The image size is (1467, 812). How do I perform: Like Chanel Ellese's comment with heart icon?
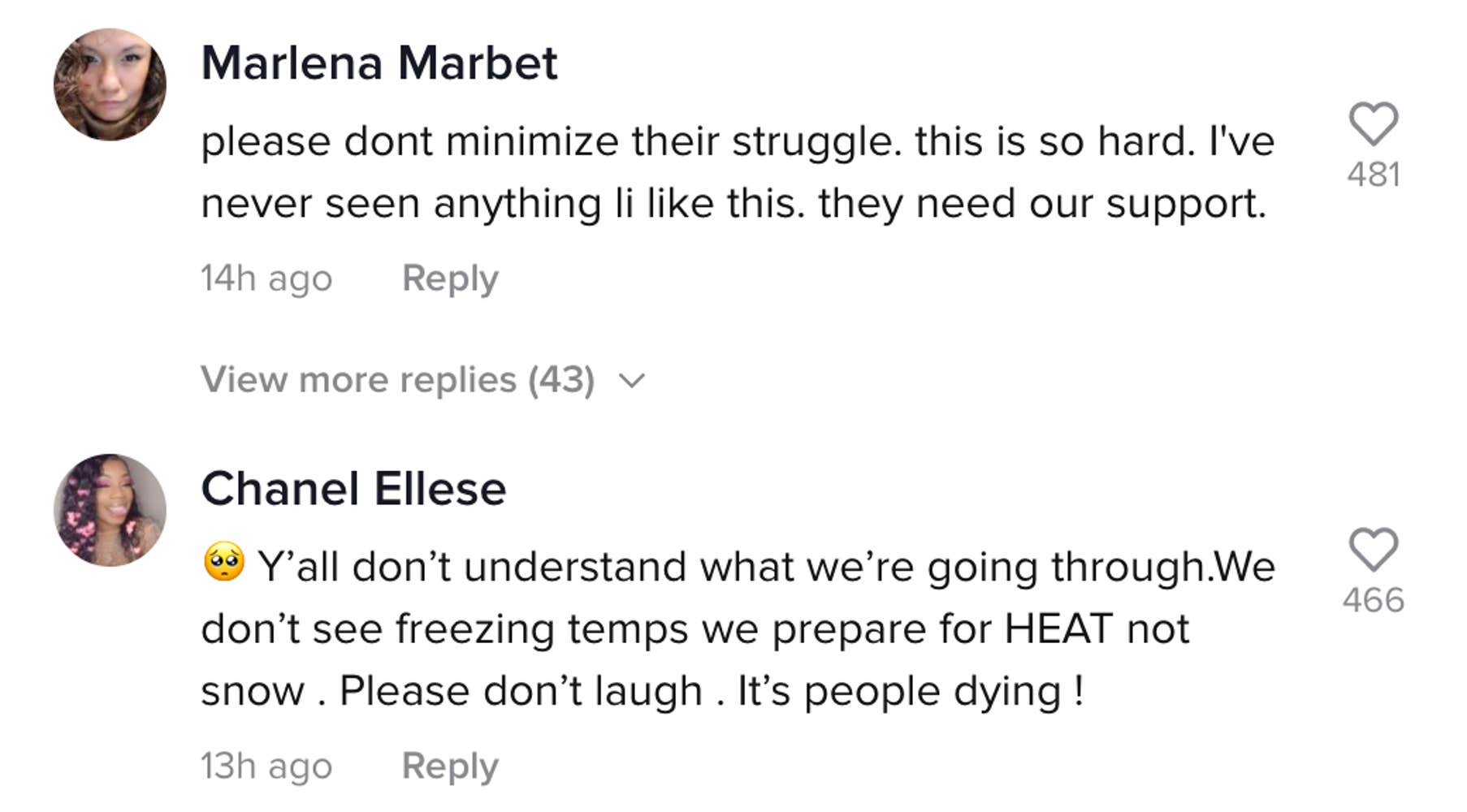(x=1373, y=549)
